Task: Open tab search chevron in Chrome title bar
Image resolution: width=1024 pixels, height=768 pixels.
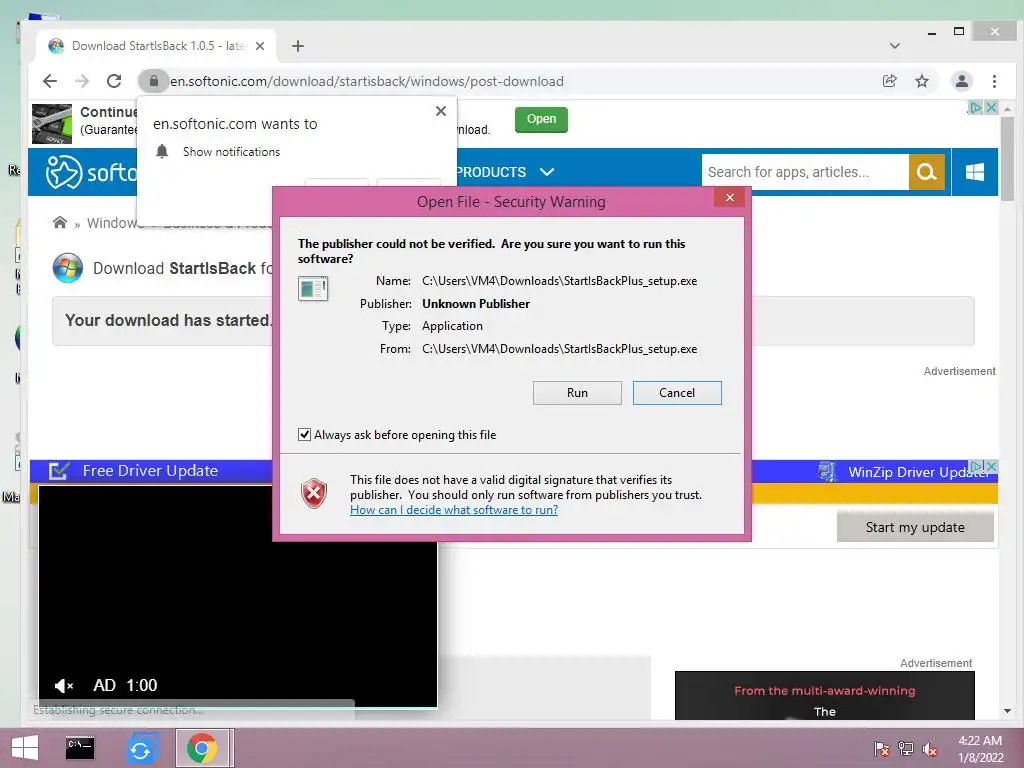Action: point(895,46)
